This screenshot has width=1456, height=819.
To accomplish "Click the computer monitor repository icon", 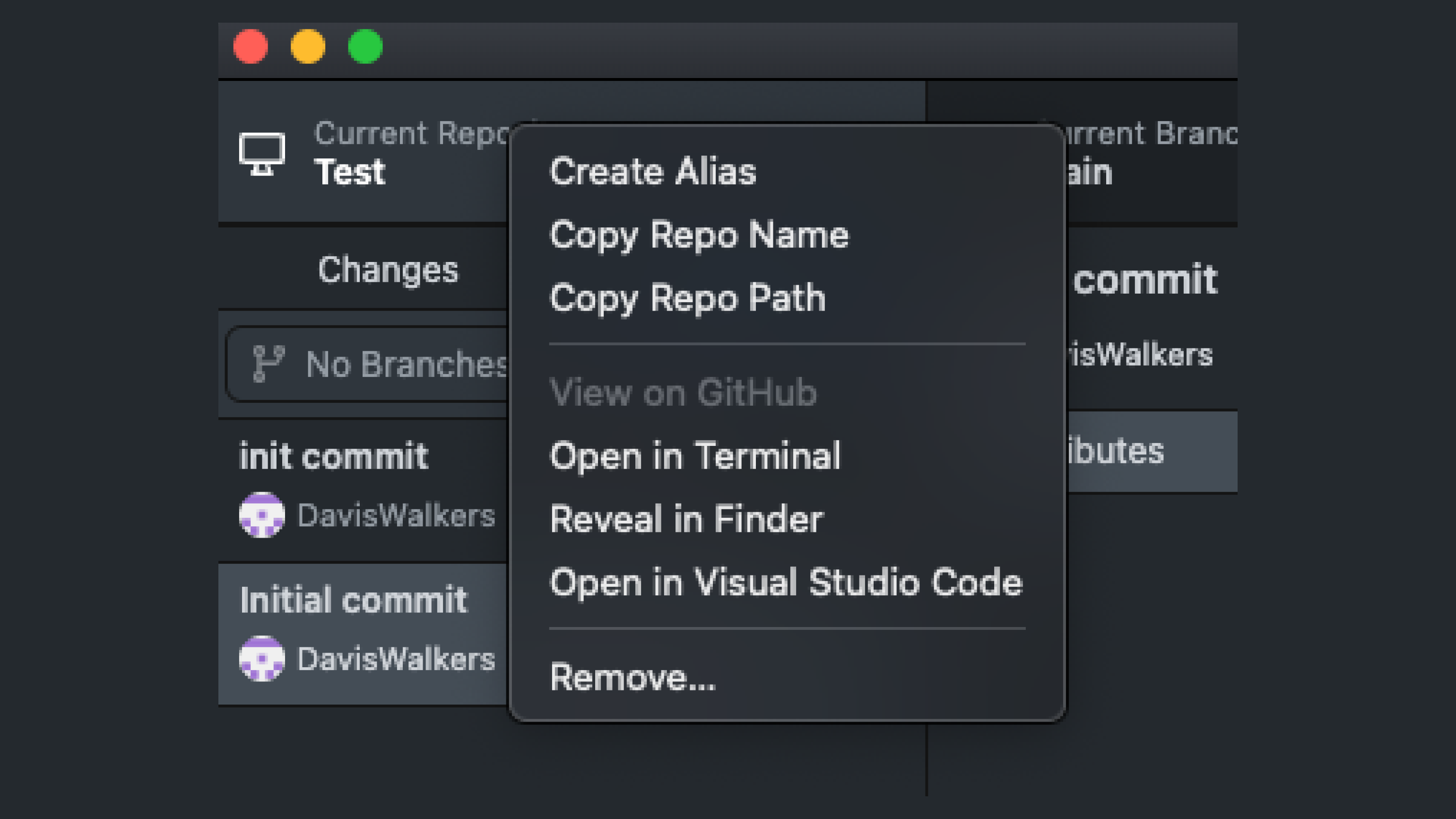I will click(262, 154).
